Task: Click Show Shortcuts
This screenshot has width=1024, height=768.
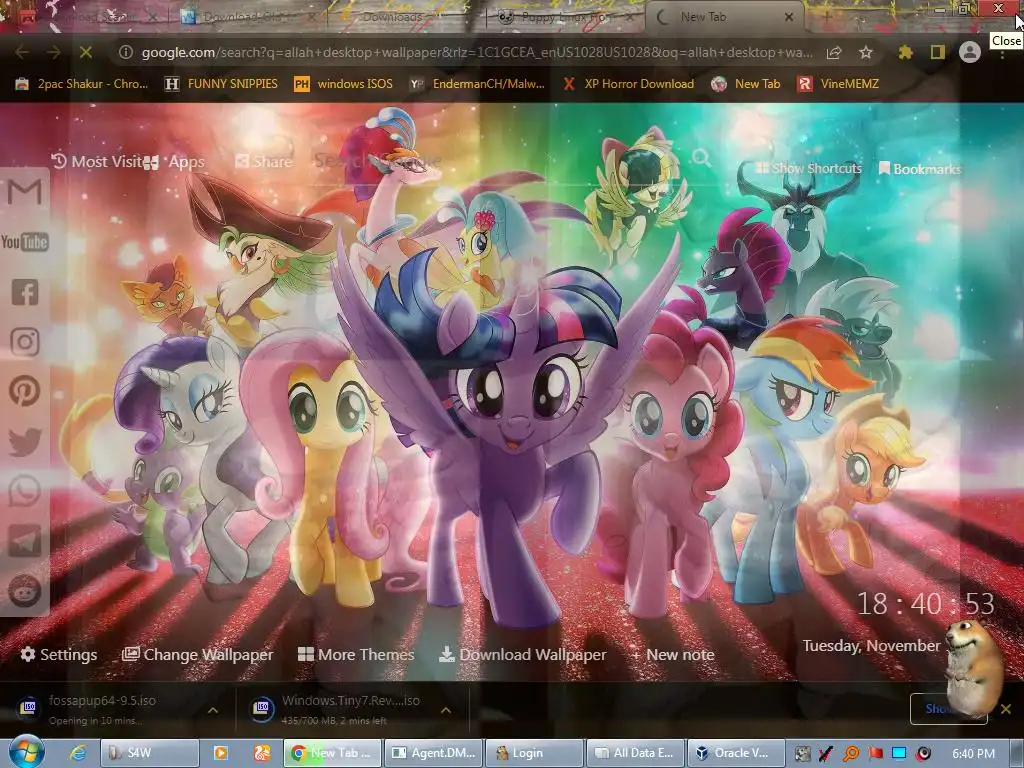Action: pyautogui.click(x=808, y=168)
